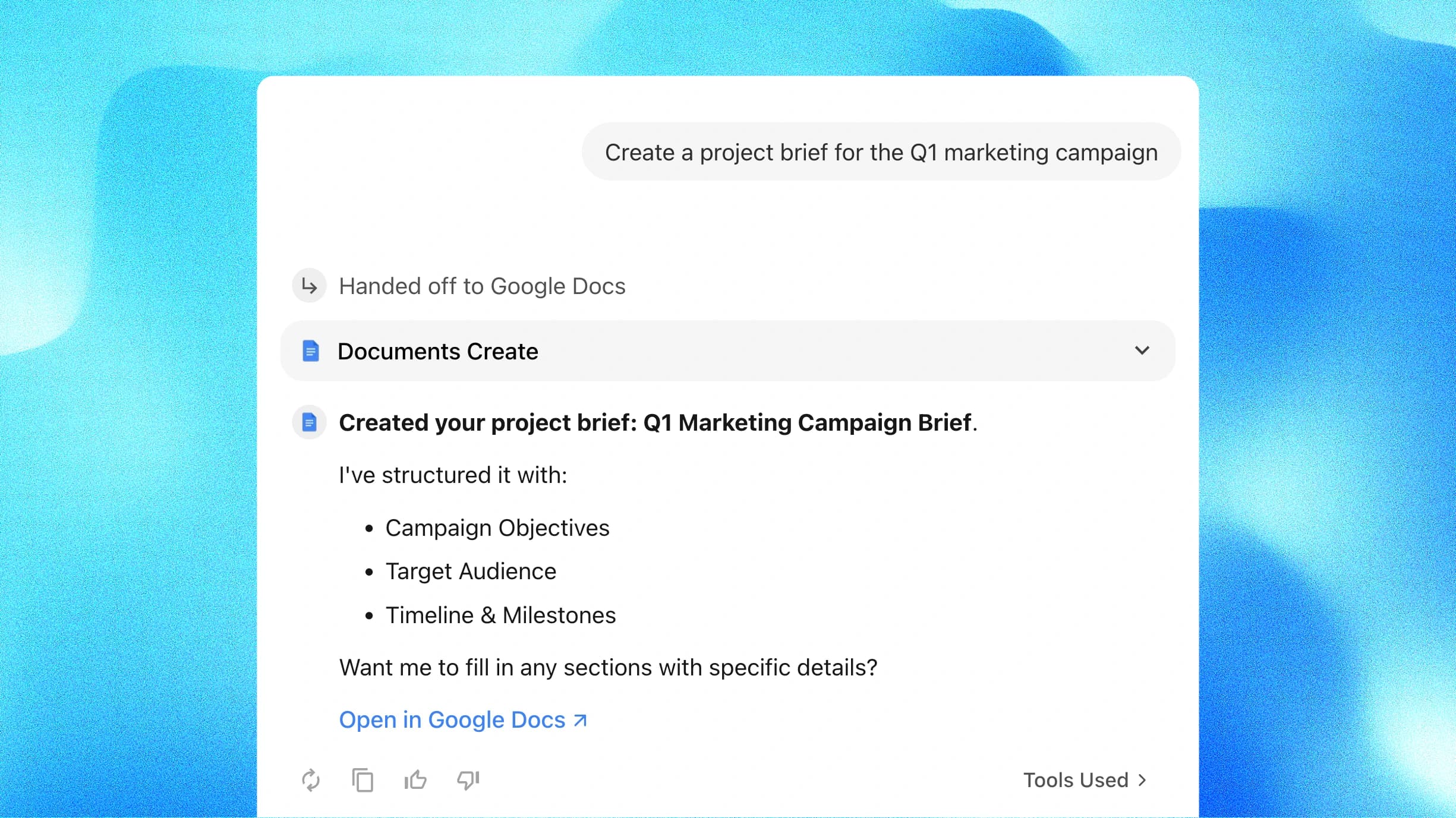Copy the response with the copy icon
1456x818 pixels.
click(363, 780)
